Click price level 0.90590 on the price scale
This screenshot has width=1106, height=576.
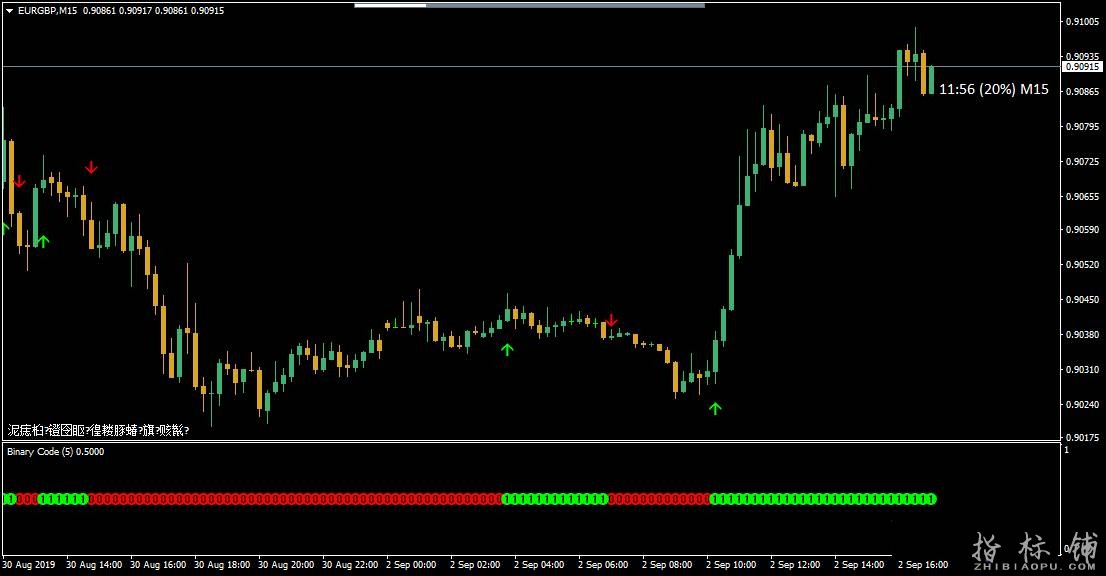(x=1083, y=230)
